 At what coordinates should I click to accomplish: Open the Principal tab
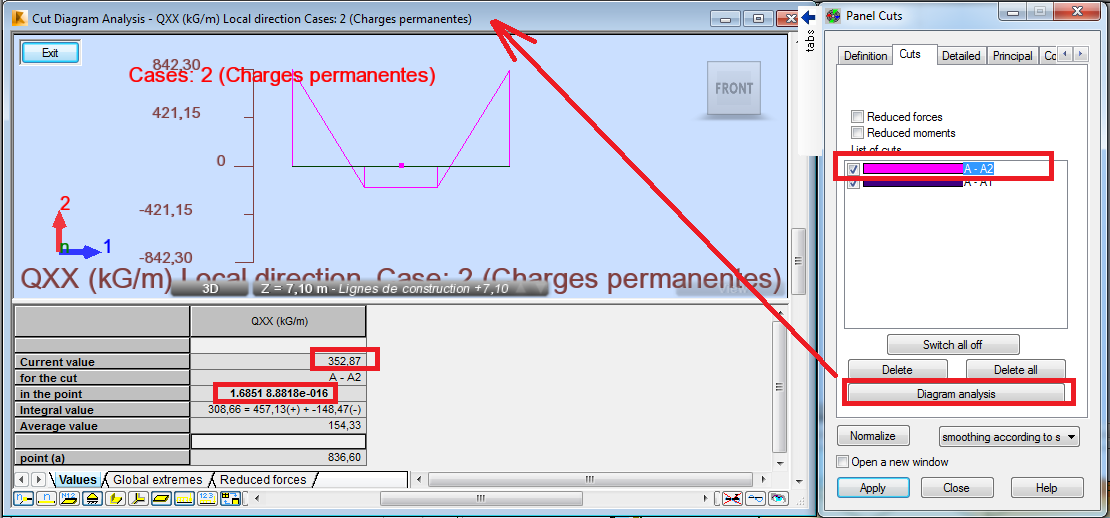(1012, 56)
